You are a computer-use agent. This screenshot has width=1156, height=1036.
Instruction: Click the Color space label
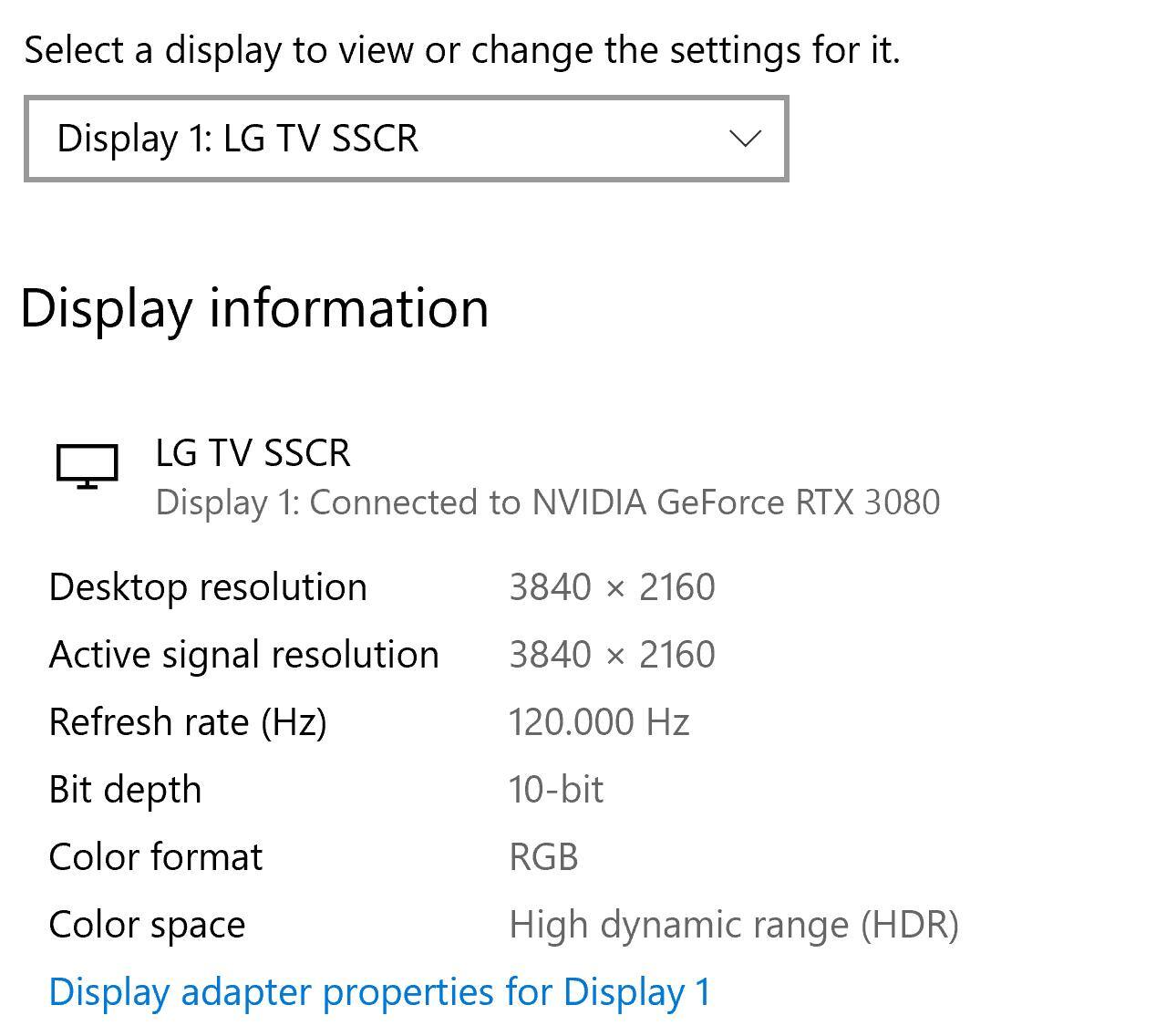[x=147, y=925]
